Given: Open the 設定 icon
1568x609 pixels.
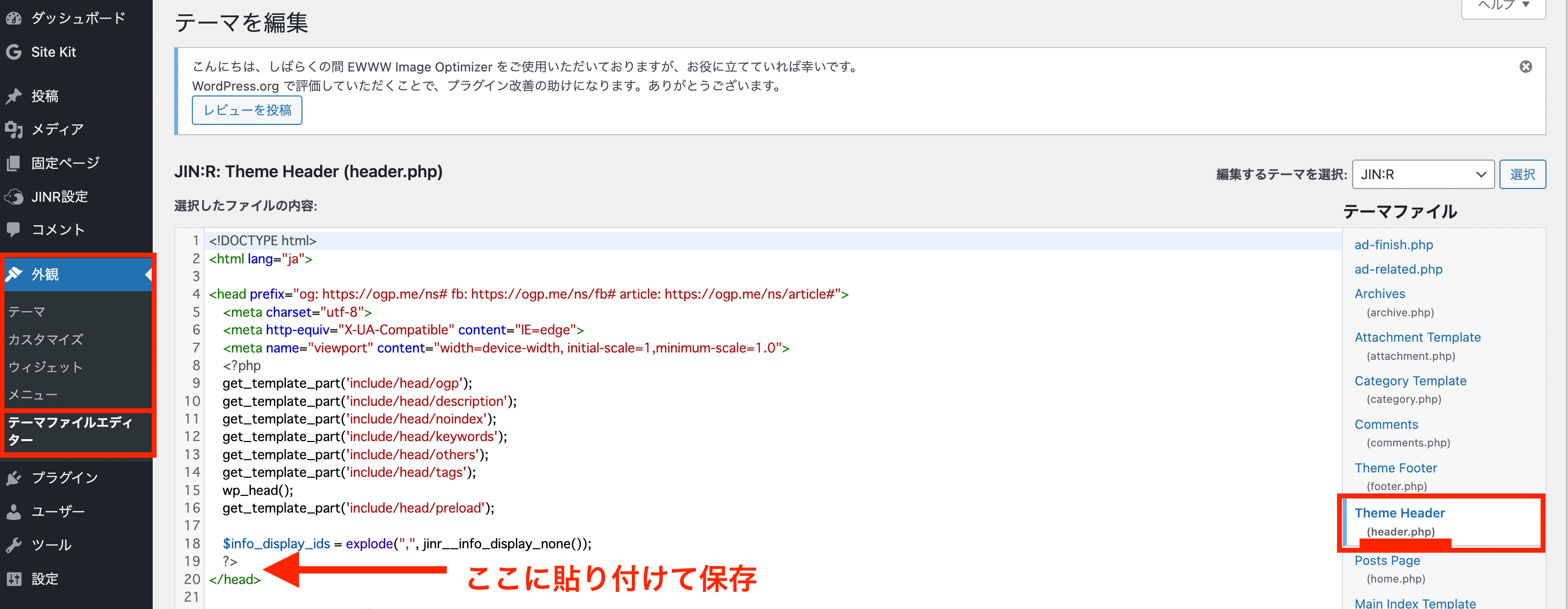Looking at the screenshot, I should click(13, 579).
